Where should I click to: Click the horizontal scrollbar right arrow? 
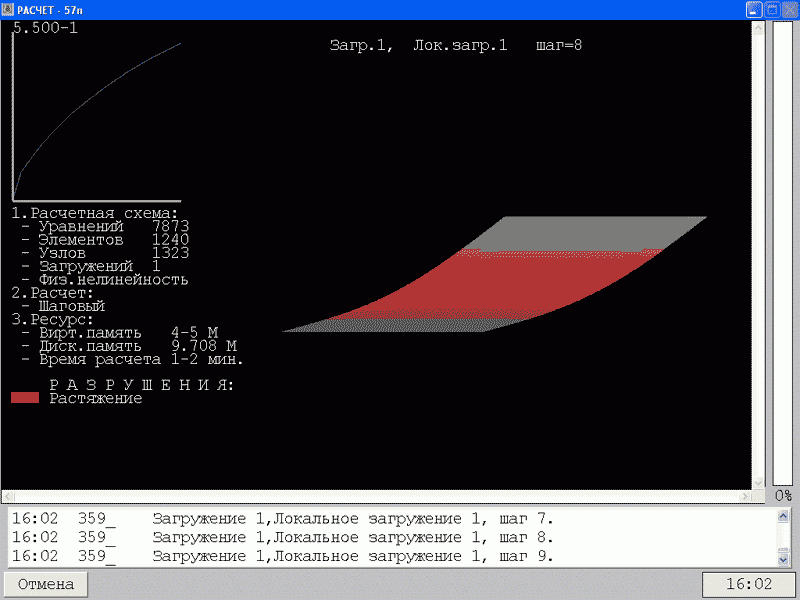[743, 497]
